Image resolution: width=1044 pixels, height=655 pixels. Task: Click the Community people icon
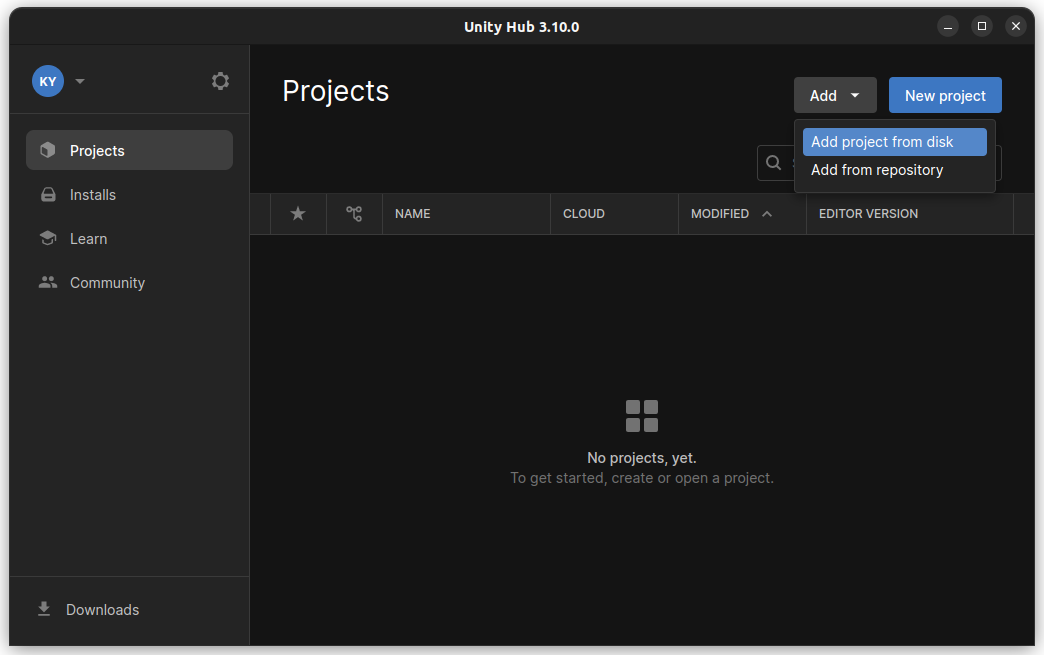(48, 282)
